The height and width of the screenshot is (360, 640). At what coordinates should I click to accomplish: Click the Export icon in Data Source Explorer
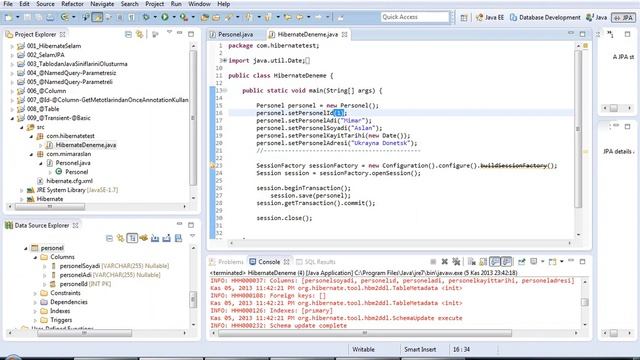pyautogui.click(x=167, y=238)
